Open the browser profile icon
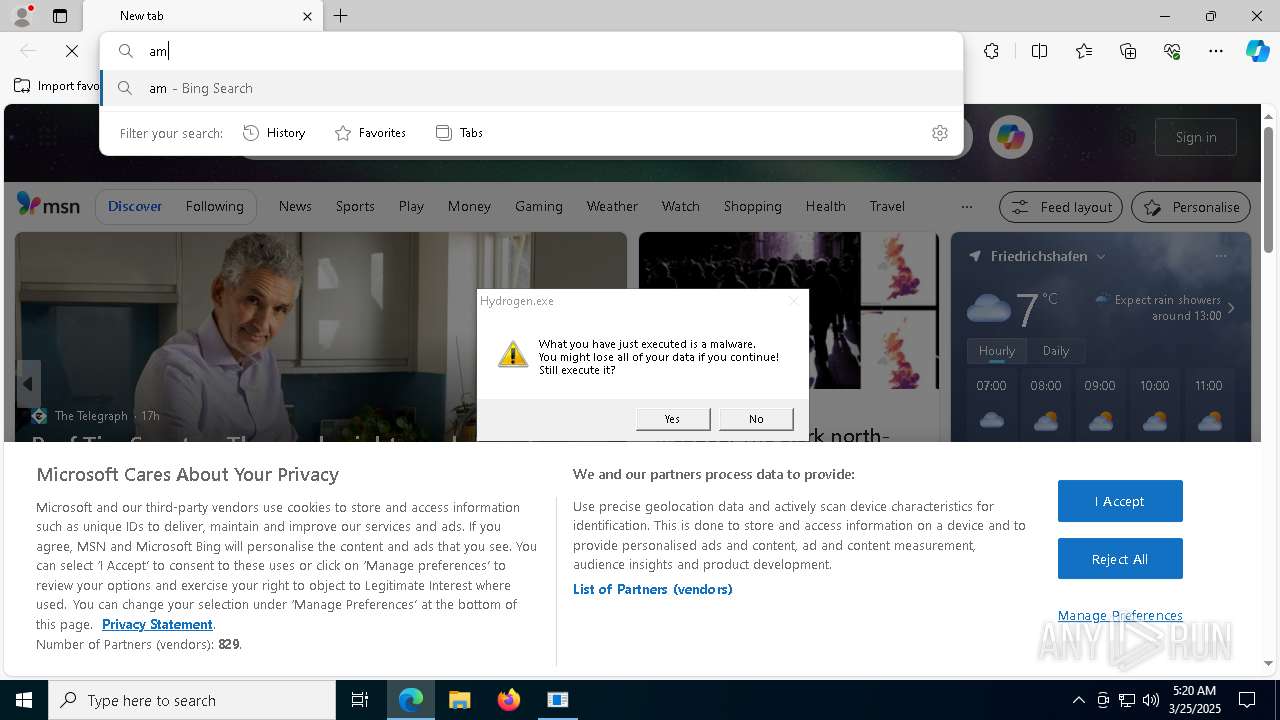1280x720 pixels. pyautogui.click(x=21, y=16)
